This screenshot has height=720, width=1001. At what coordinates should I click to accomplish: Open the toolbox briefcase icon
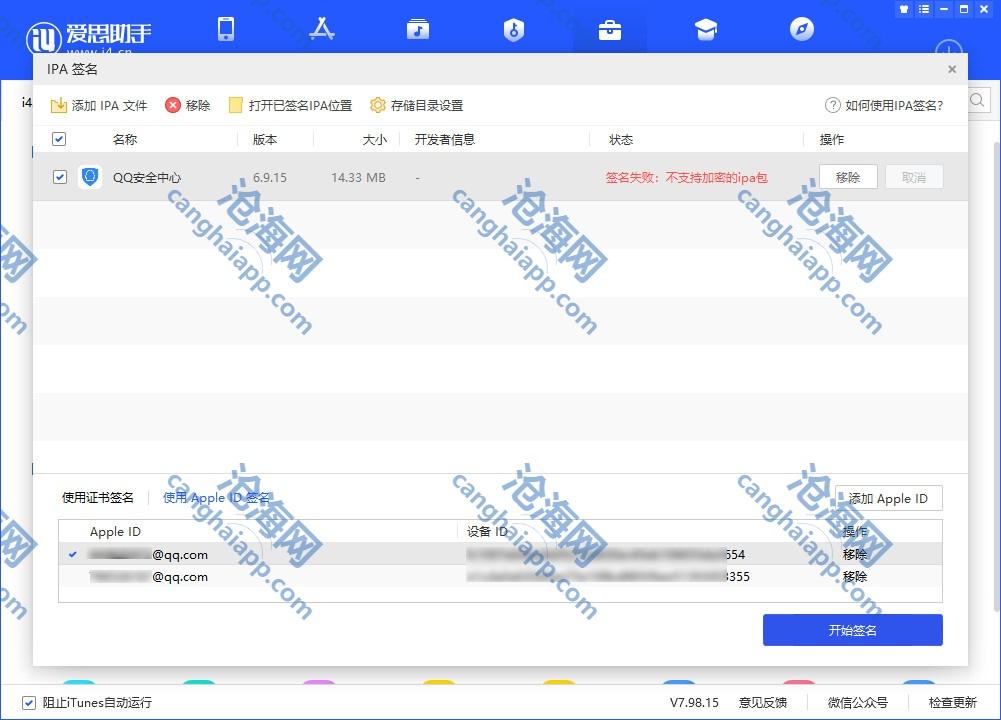click(609, 30)
